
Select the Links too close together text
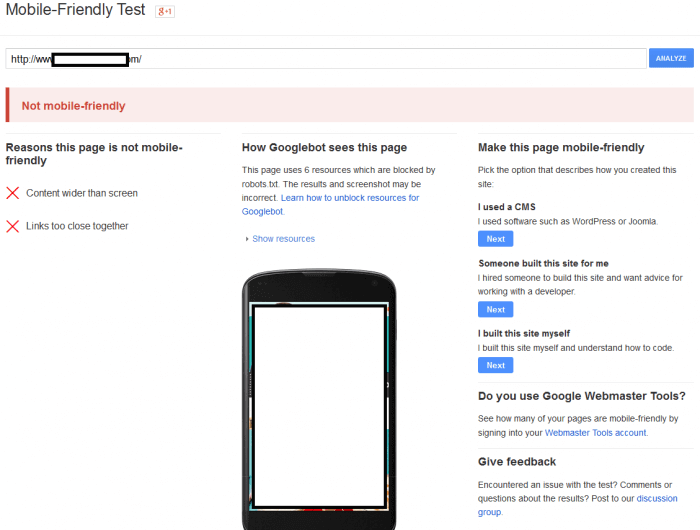coord(77,226)
